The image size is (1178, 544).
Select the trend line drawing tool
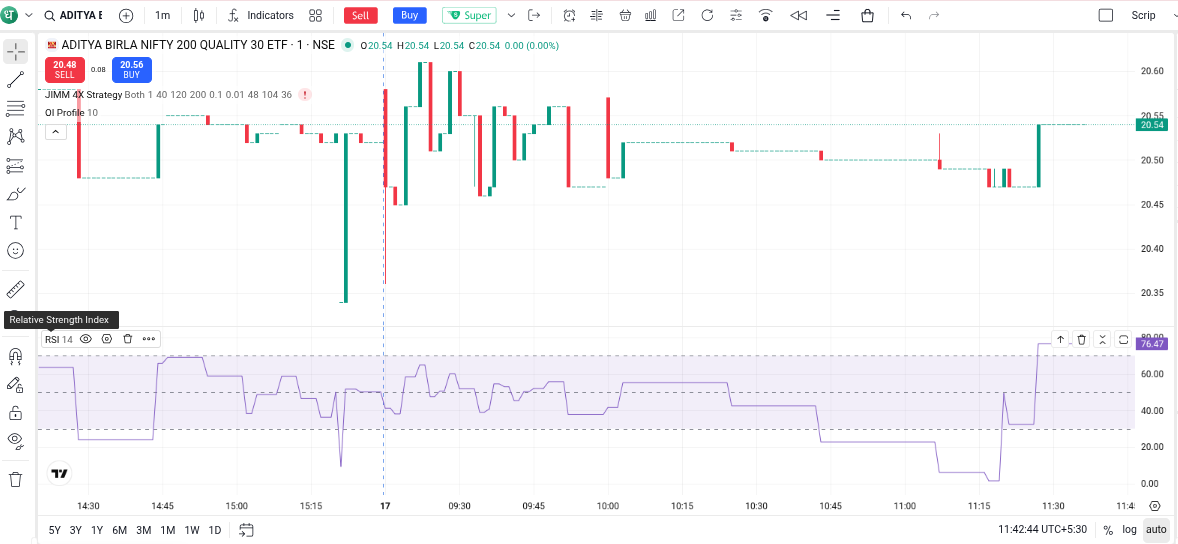point(16,80)
